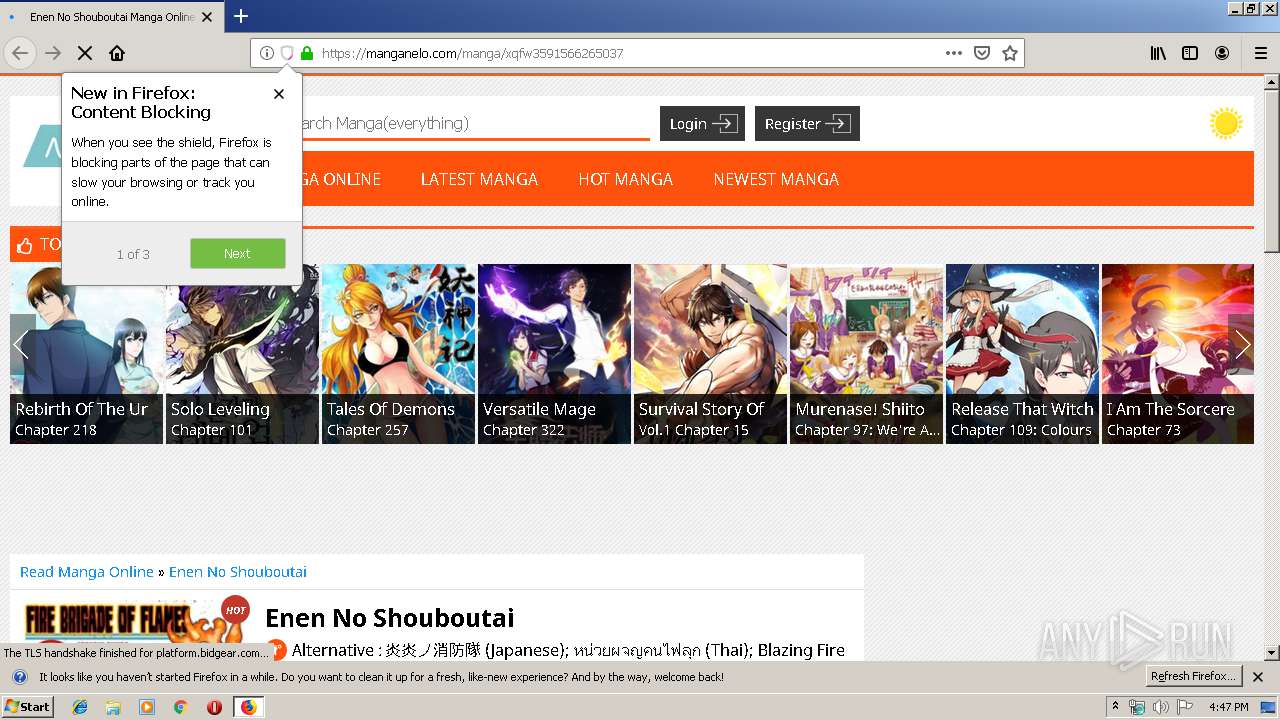This screenshot has height=720, width=1280.
Task: Save page to Pocket
Action: click(982, 53)
